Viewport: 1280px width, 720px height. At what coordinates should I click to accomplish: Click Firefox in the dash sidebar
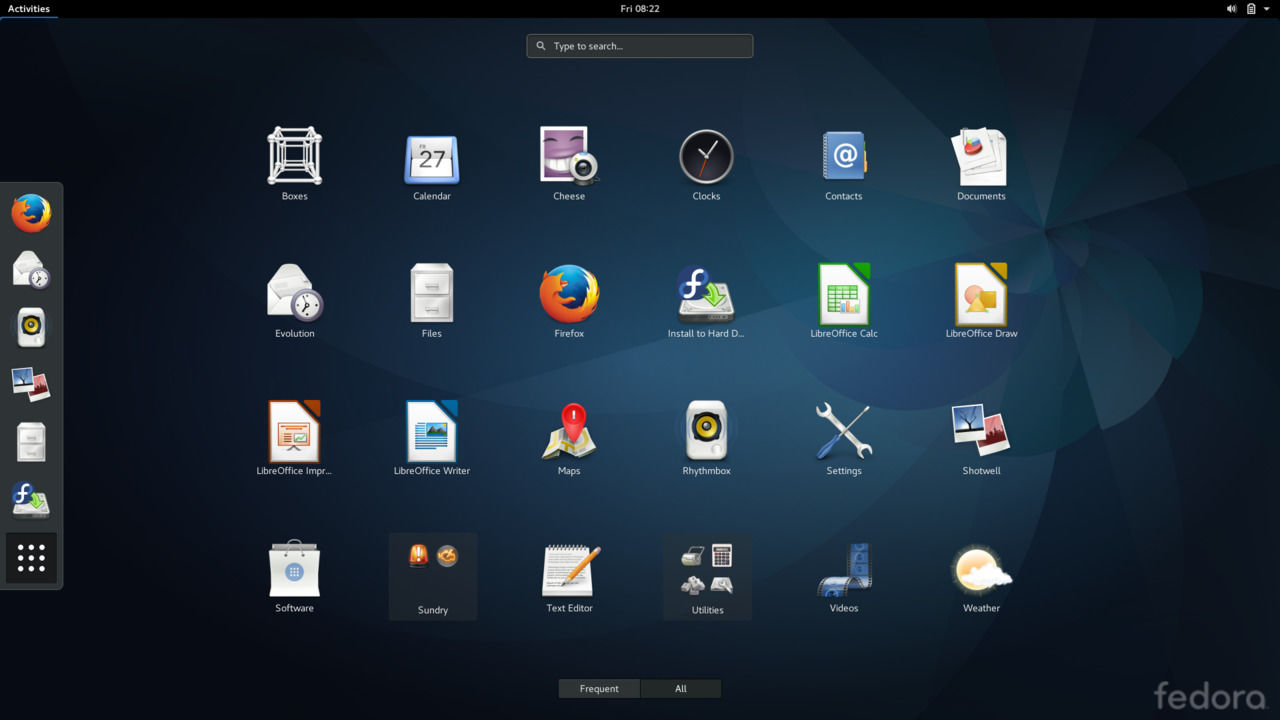[x=31, y=213]
